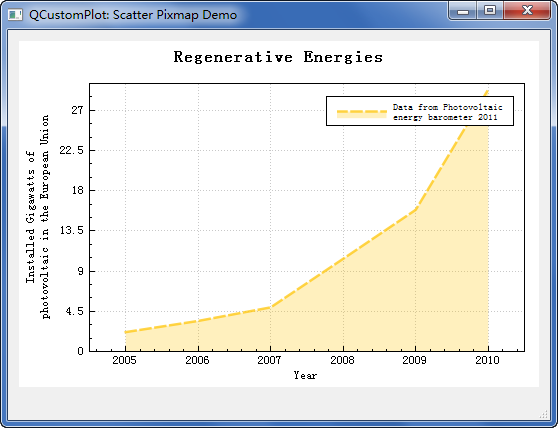Click the 'Regenerative Energies' plot title
558x428 pixels.
pos(278,57)
